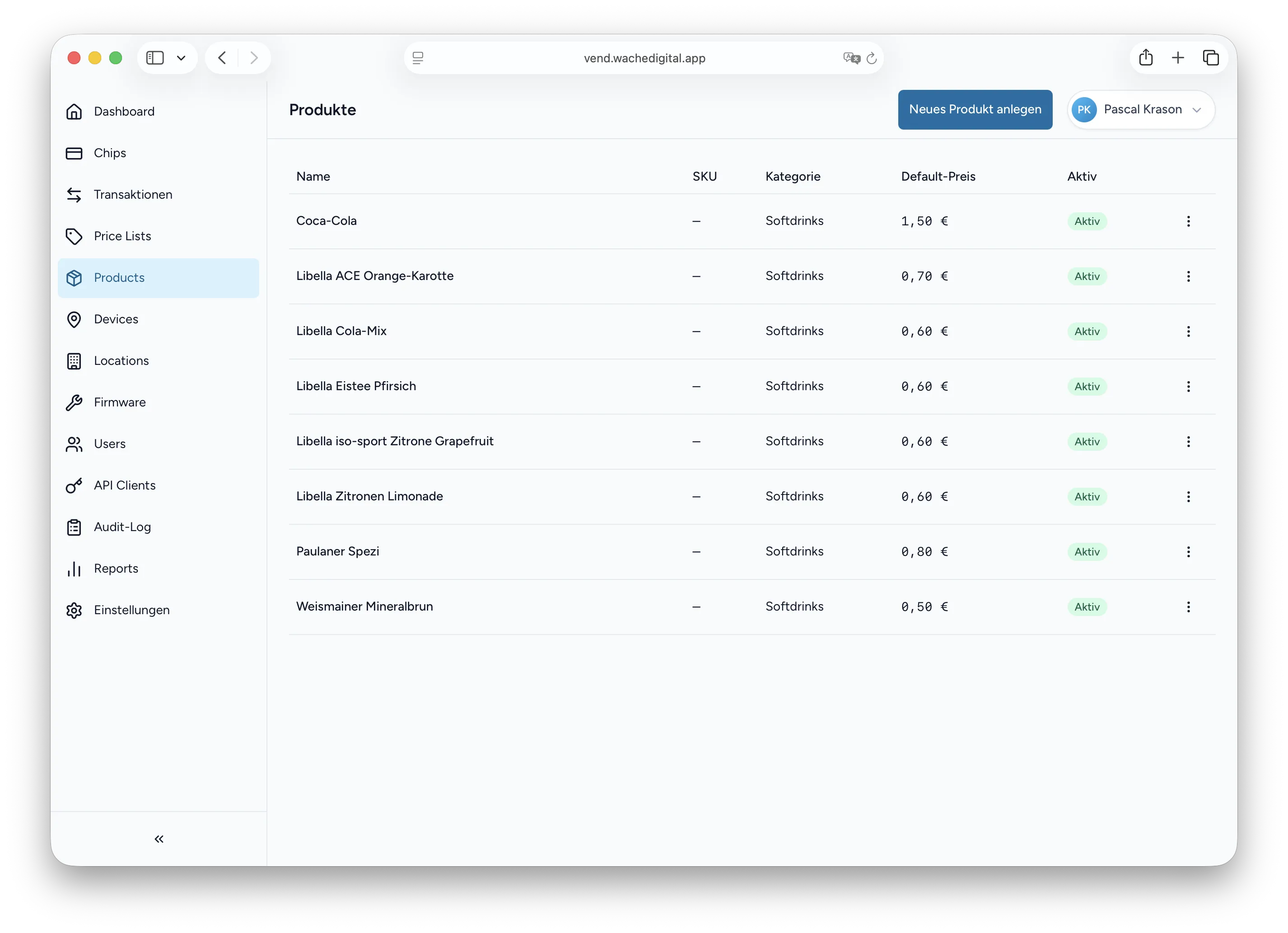
Task: Toggle Safari sidebar button
Action: [155, 58]
